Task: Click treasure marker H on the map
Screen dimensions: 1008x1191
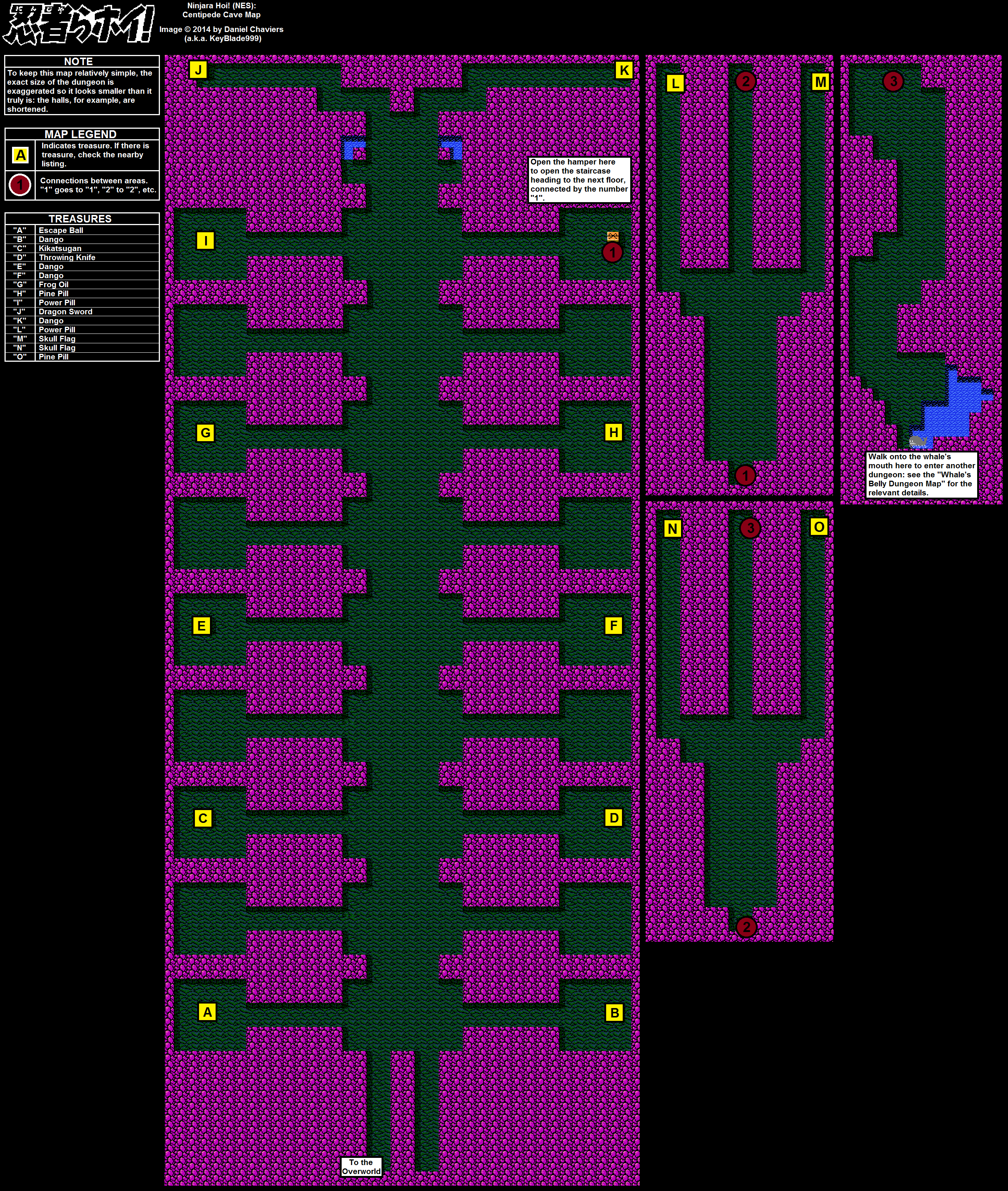Action: [614, 432]
